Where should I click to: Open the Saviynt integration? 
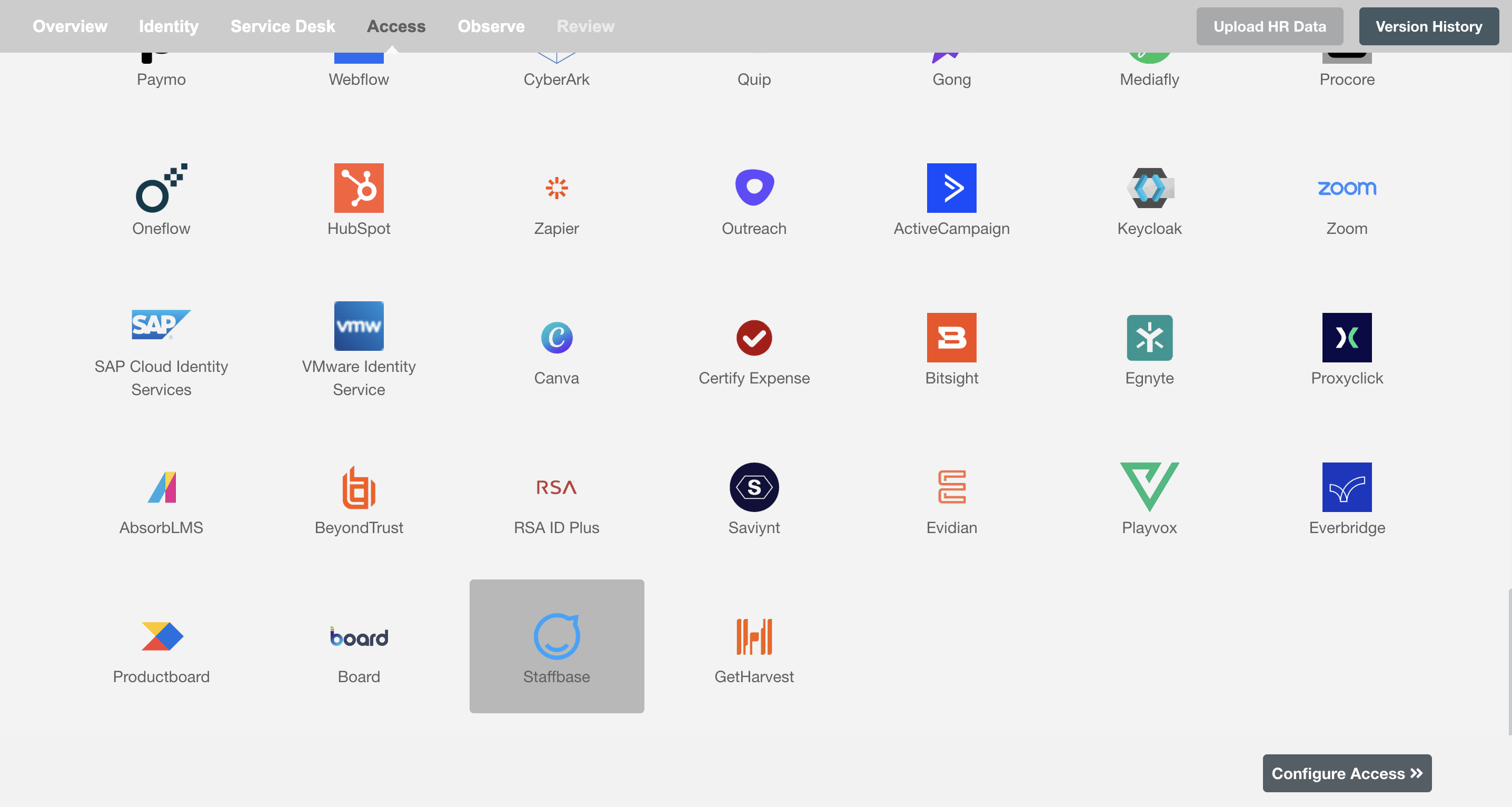[x=754, y=497]
